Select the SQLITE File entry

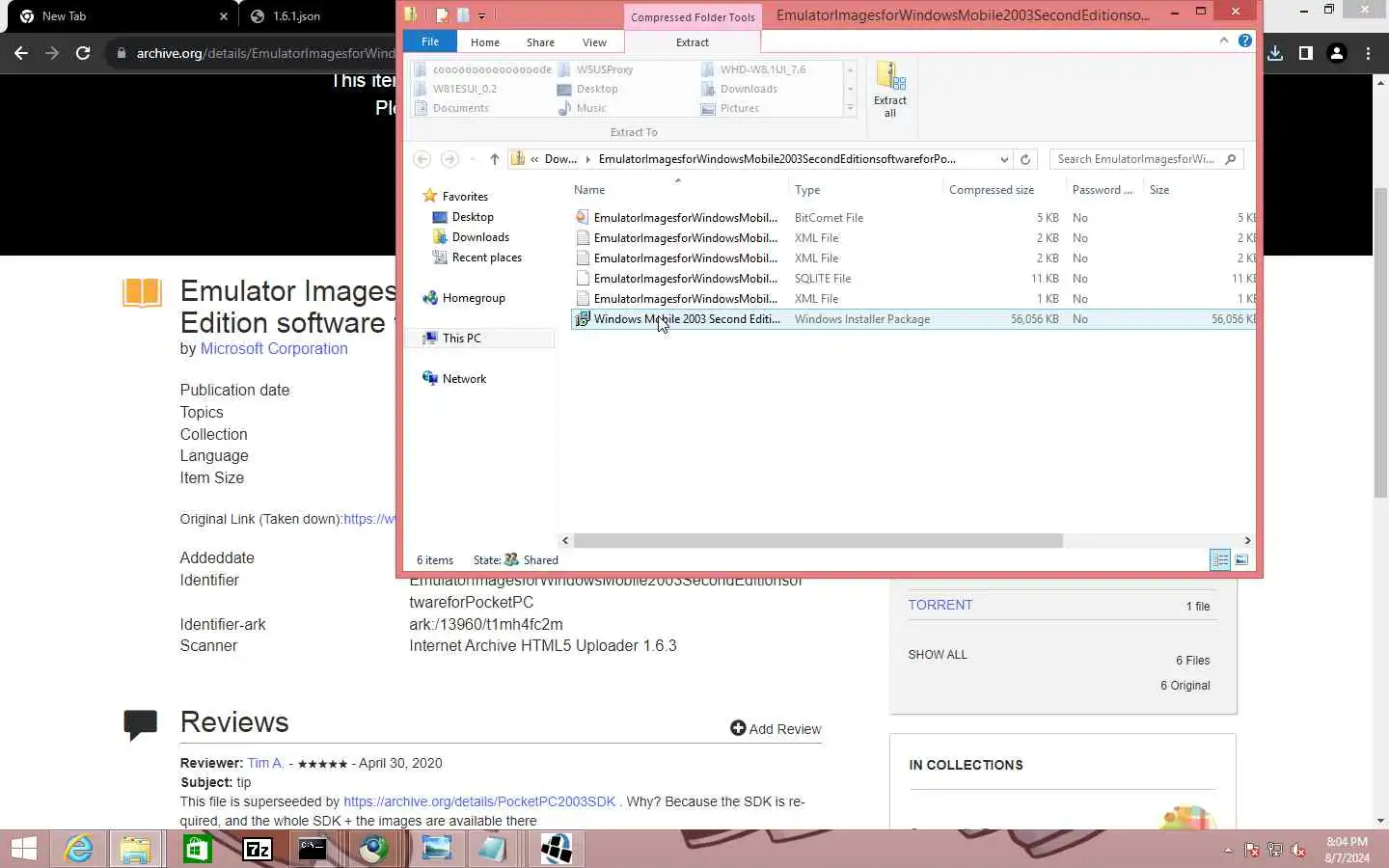(912, 279)
